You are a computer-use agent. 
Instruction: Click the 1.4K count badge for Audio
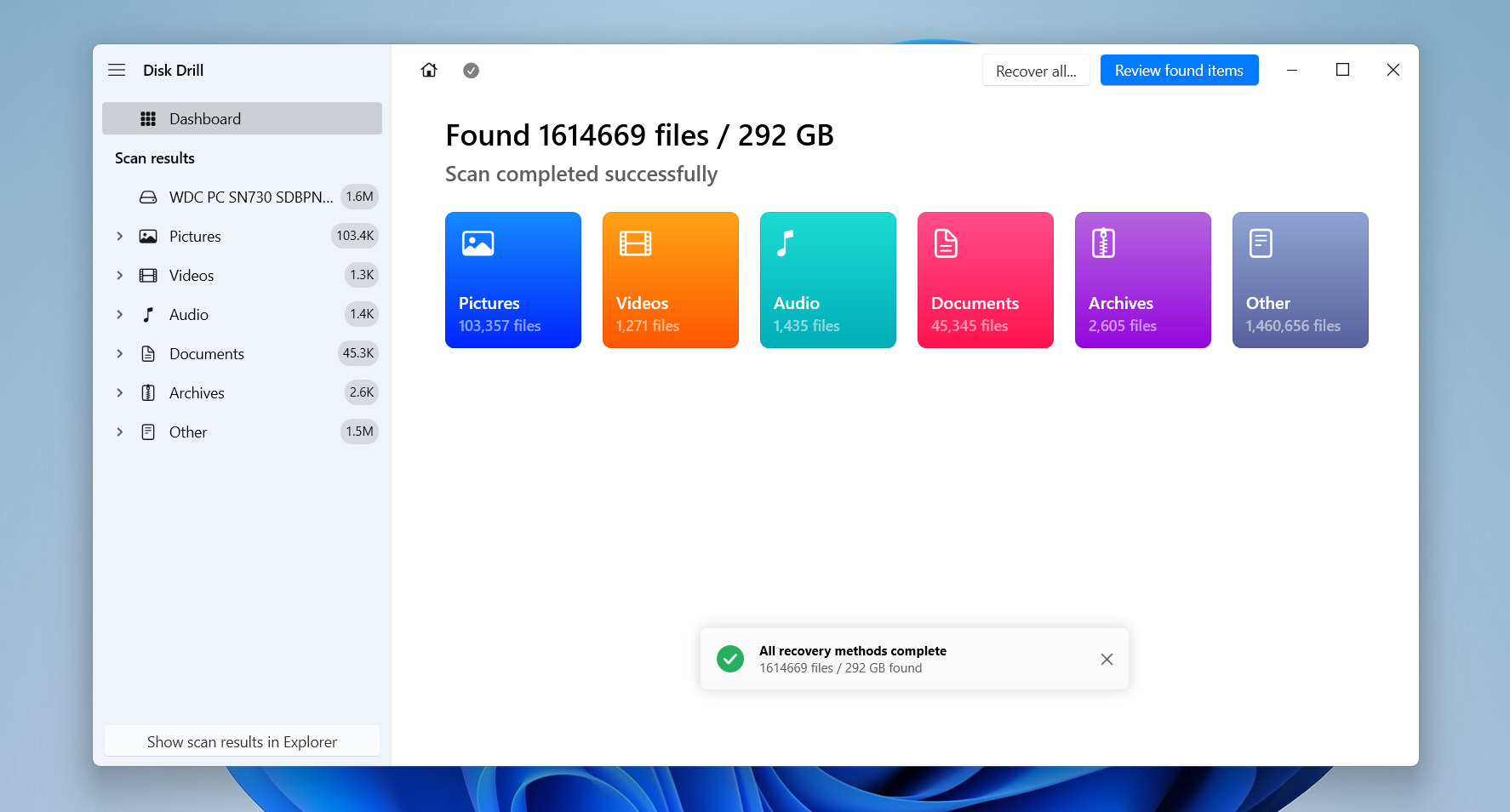click(362, 314)
